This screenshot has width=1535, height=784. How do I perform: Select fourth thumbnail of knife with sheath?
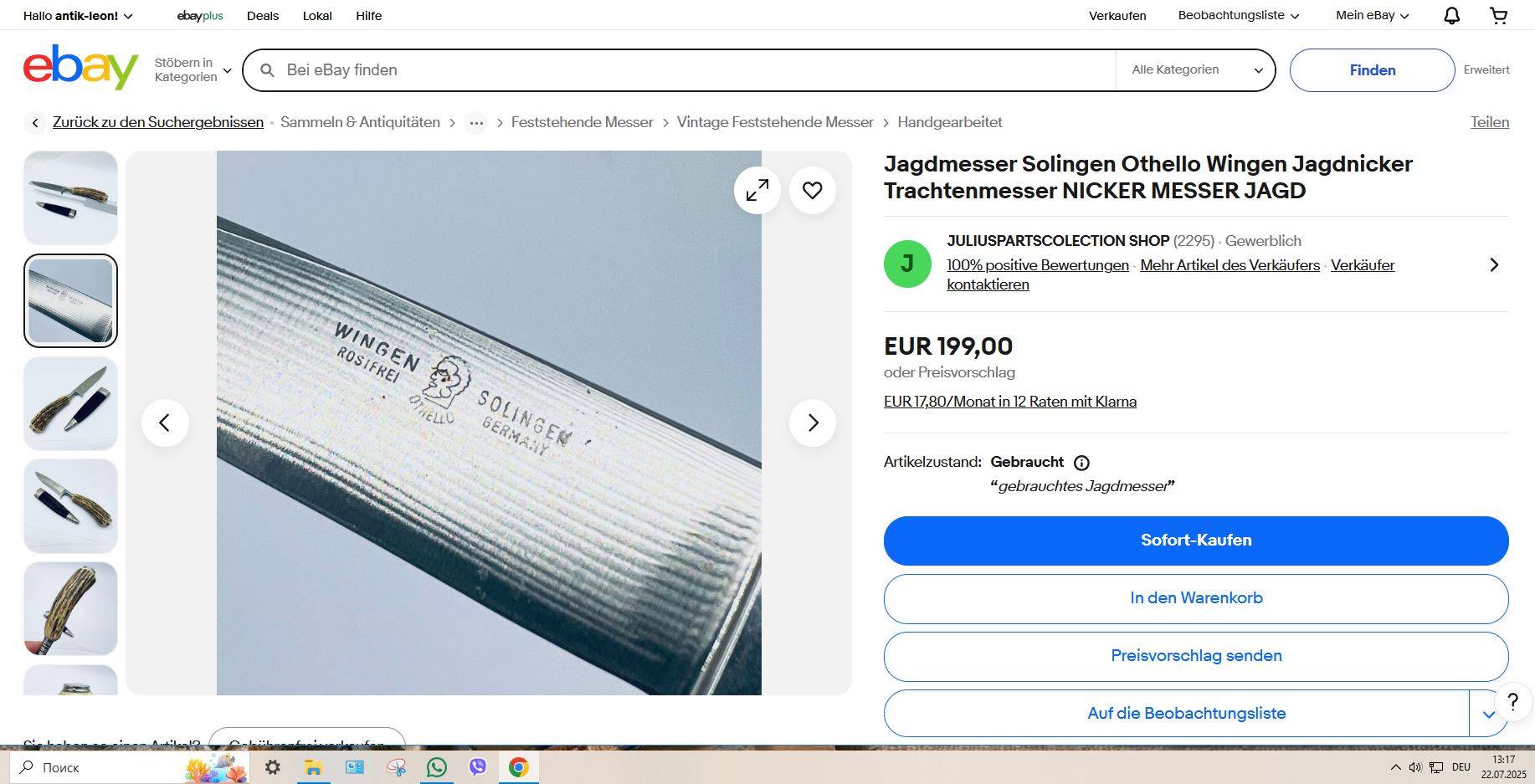pos(70,505)
